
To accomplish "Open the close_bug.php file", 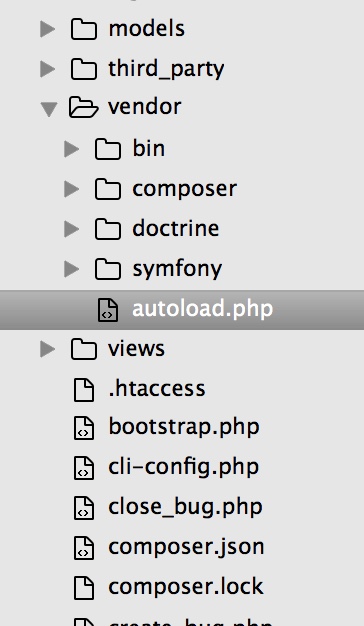I will pos(185,507).
